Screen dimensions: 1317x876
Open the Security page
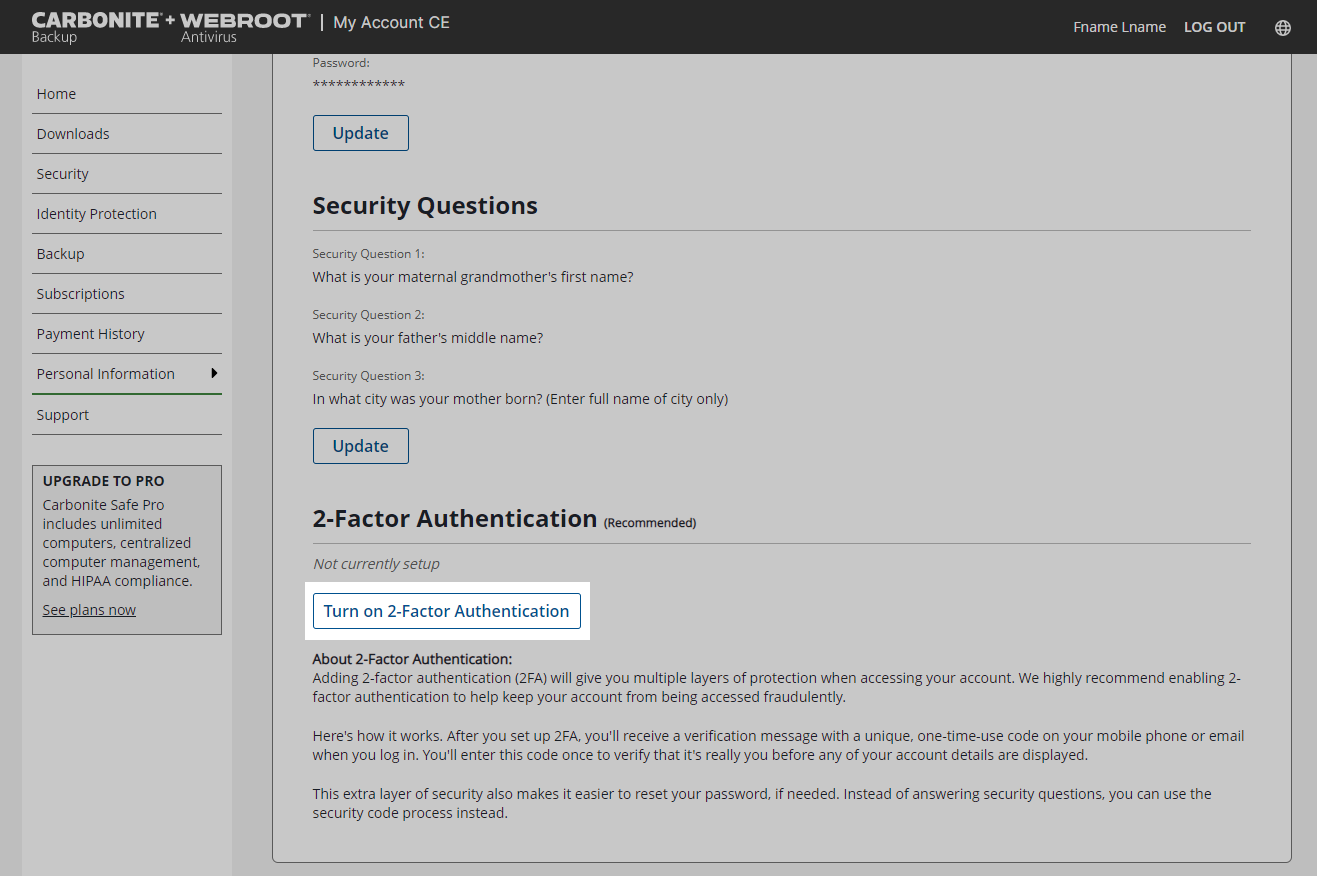[62, 173]
